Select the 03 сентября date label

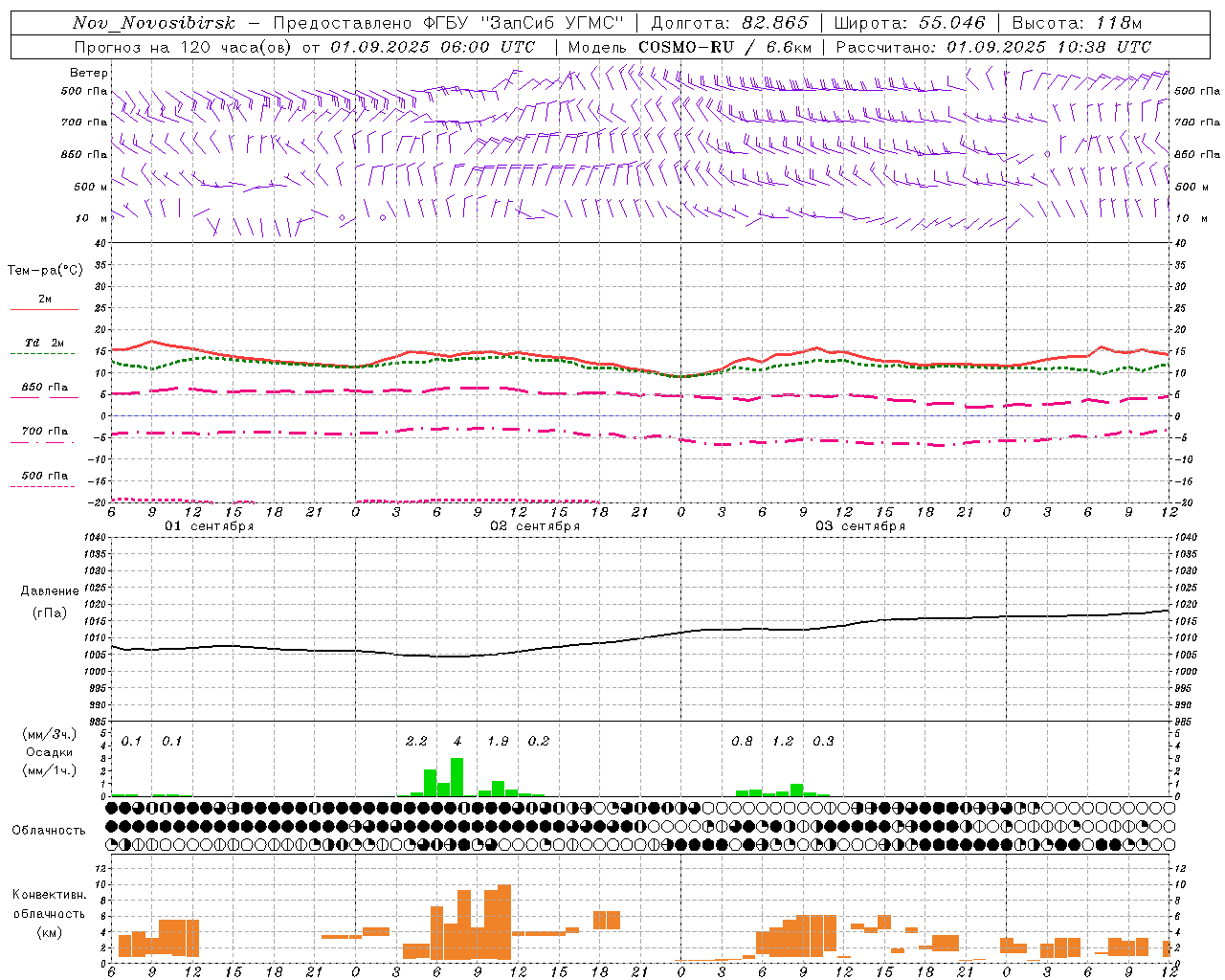point(860,526)
